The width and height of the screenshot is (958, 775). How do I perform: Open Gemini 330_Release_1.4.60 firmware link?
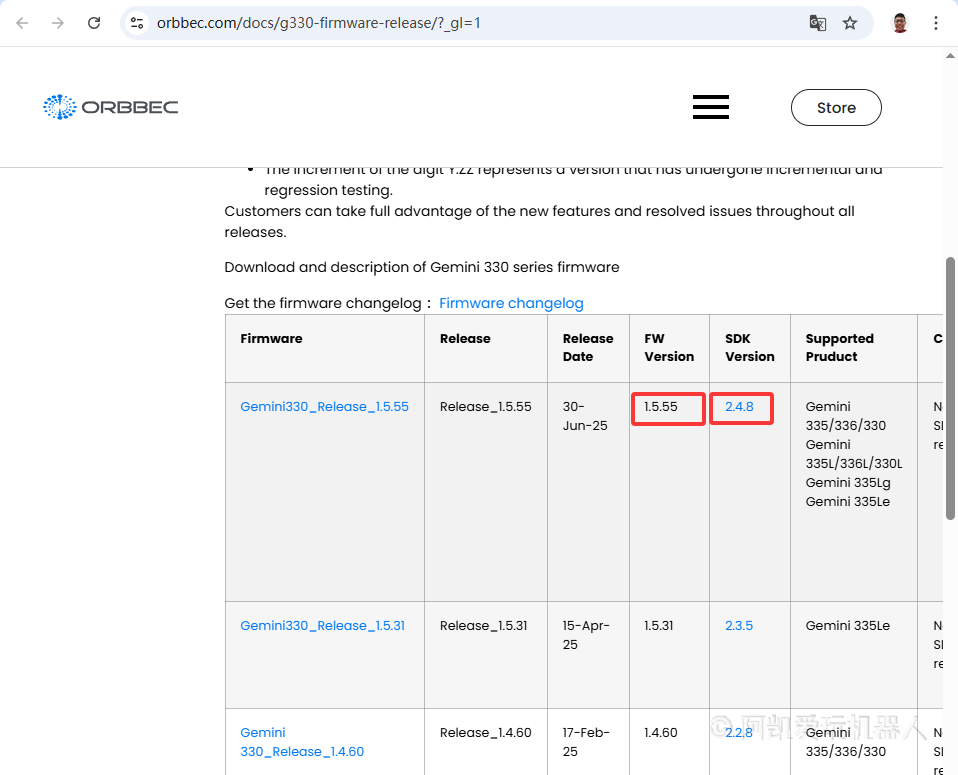pyautogui.click(x=302, y=742)
